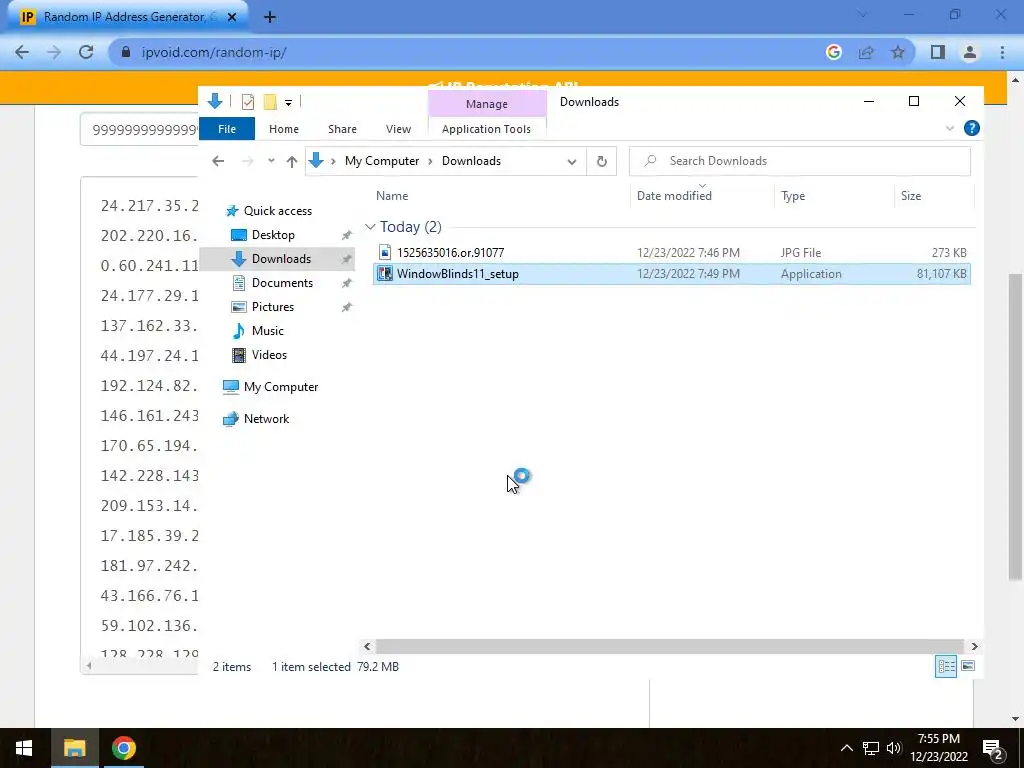The height and width of the screenshot is (768, 1024).
Task: Open the Windows Start menu
Action: [24, 748]
